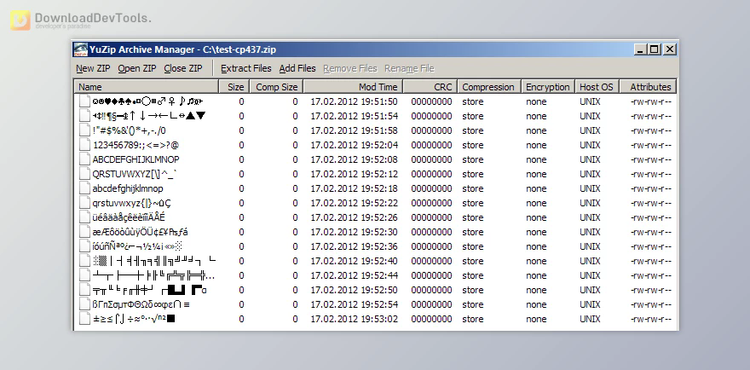This screenshot has height=370, width=750.
Task: Click 'UNIX' host OS in 19:52:26 row
Action: (590, 218)
